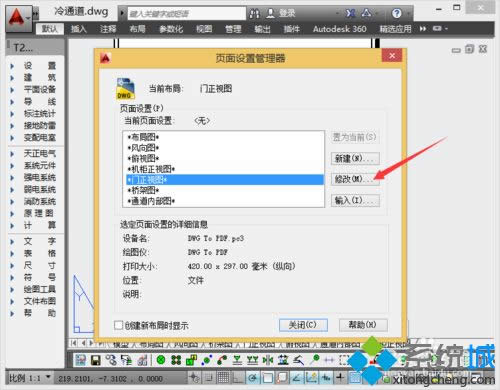500x390 pixels.
Task: Open the 比例 1:1 scale dropdown
Action: 48,378
